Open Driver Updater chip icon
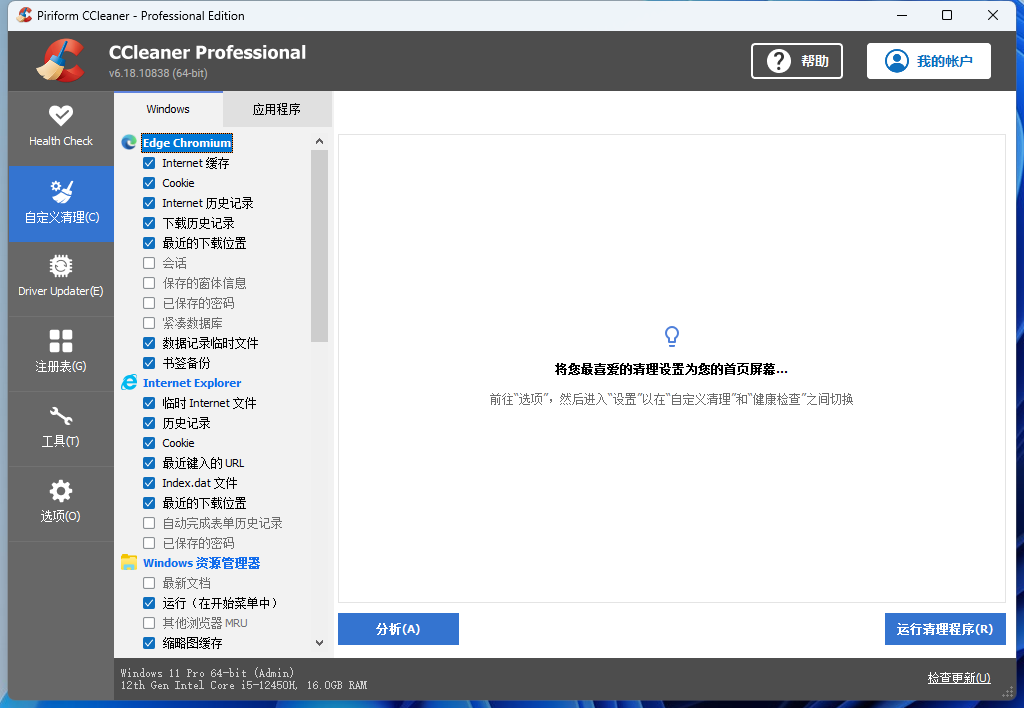Viewport: 1024px width, 708px height. [61, 266]
